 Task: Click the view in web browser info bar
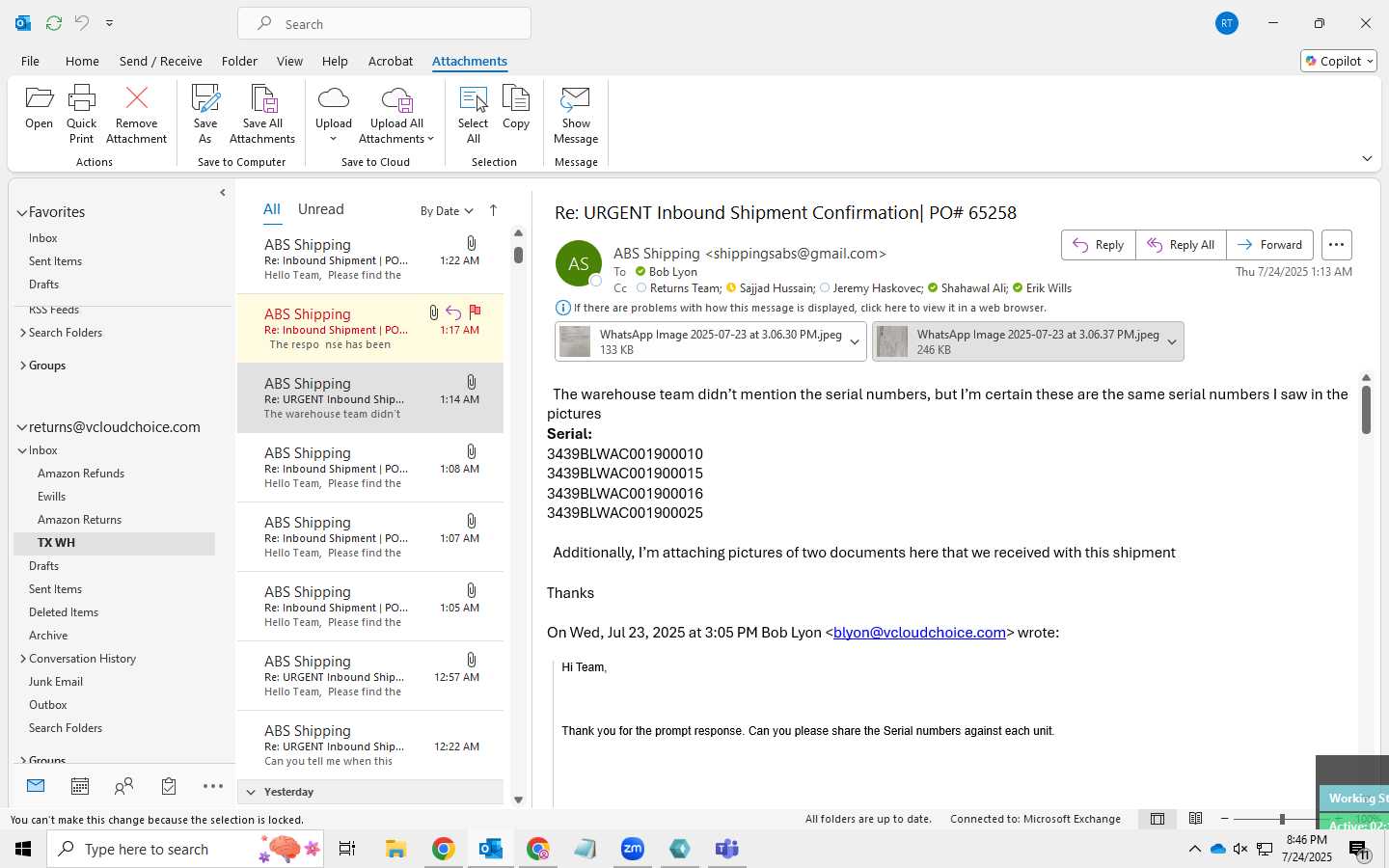pos(809,308)
